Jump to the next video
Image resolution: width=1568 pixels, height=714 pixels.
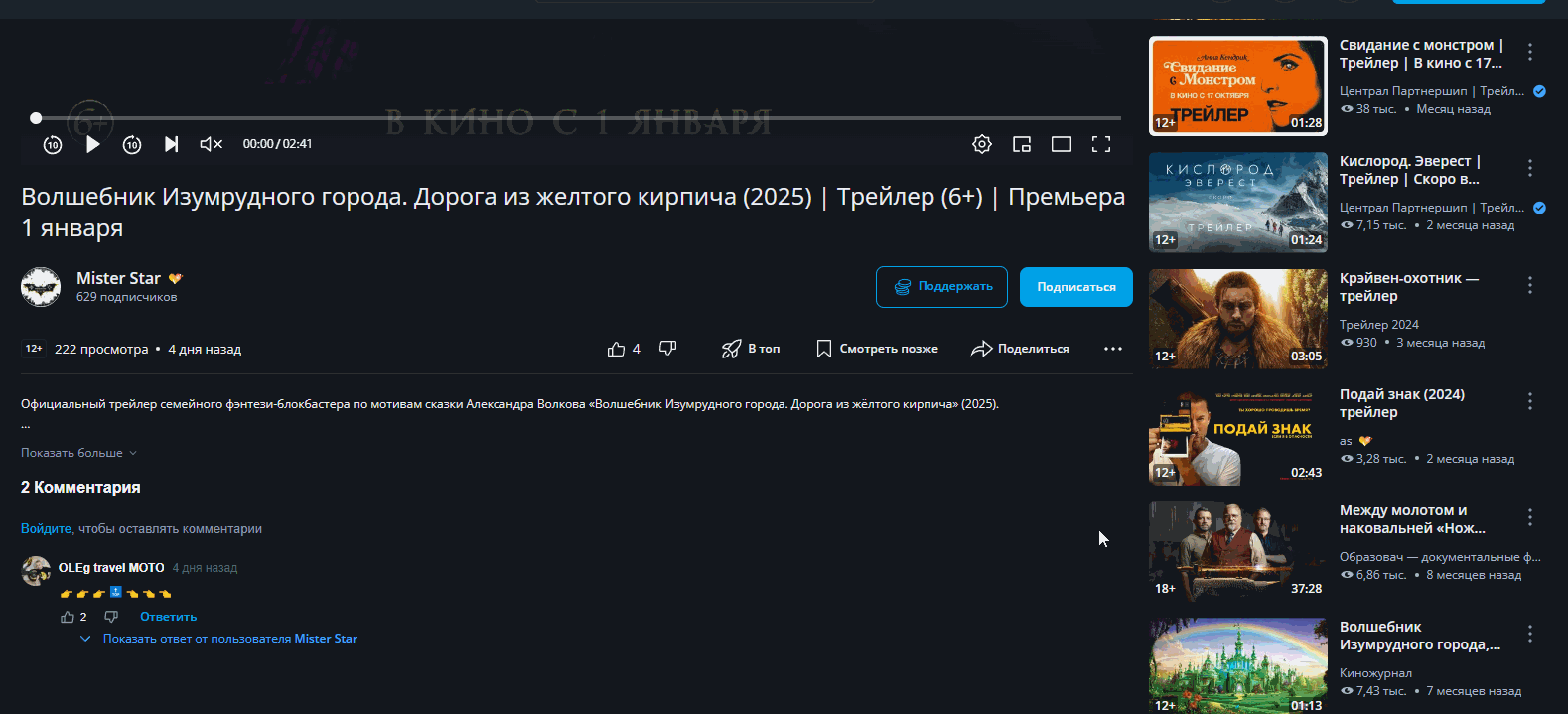171,144
